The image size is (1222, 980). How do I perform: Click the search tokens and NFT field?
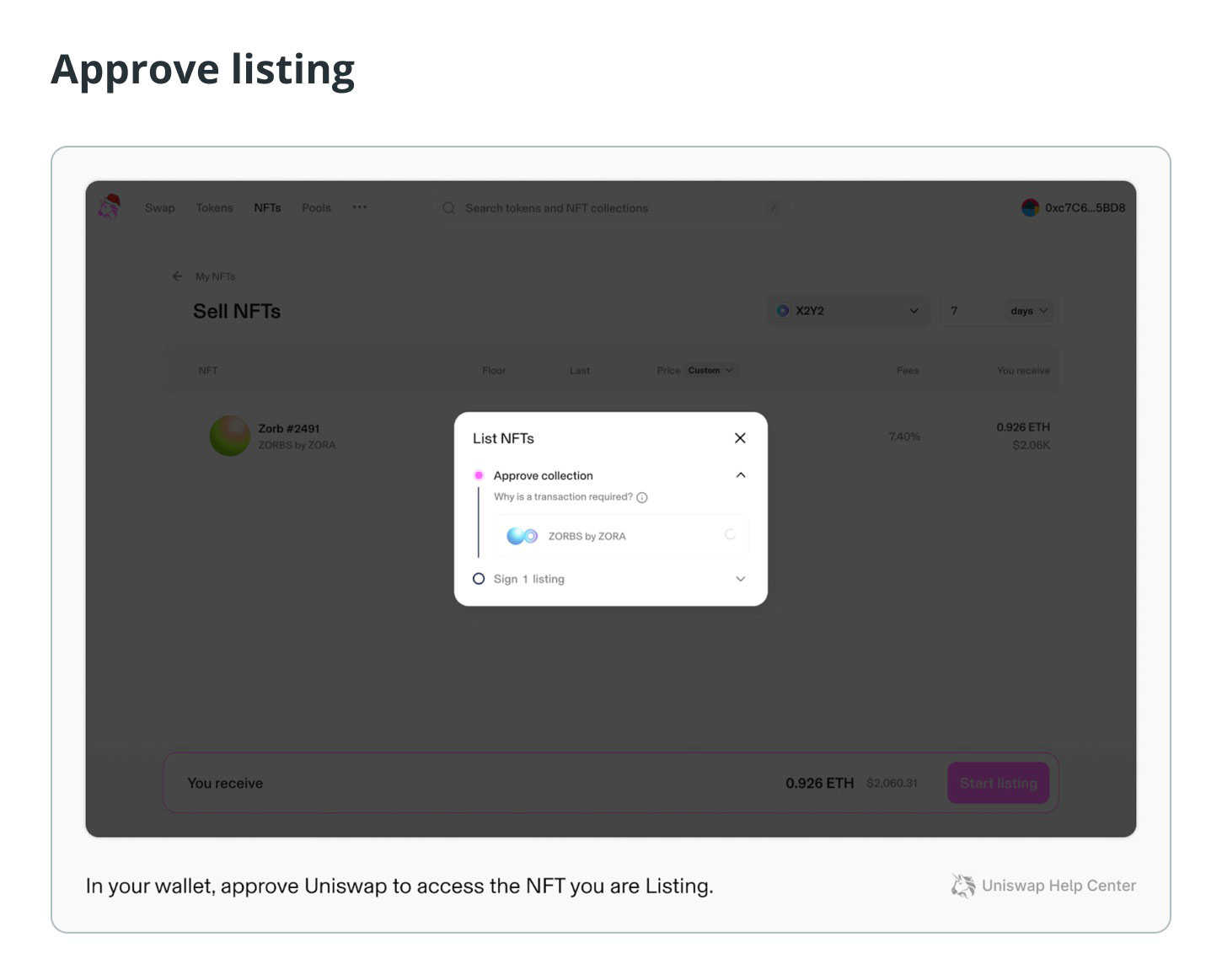click(611, 208)
